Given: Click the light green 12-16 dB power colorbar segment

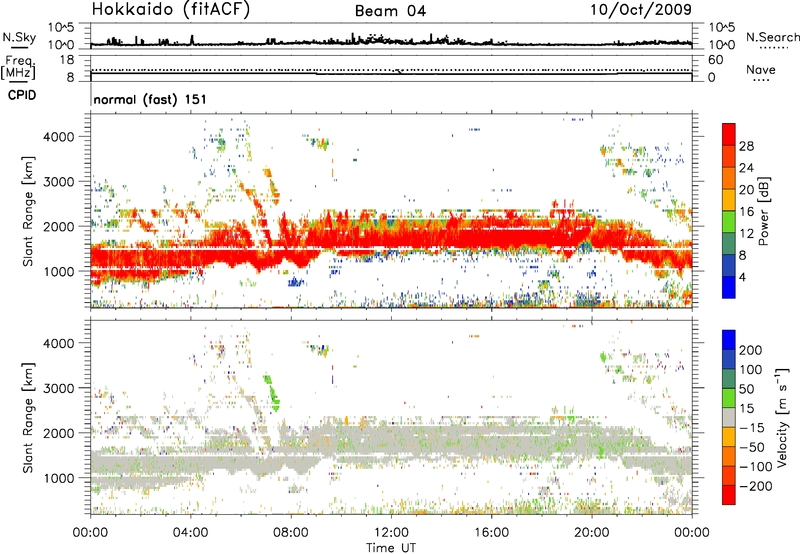Looking at the screenshot, I should (729, 221).
